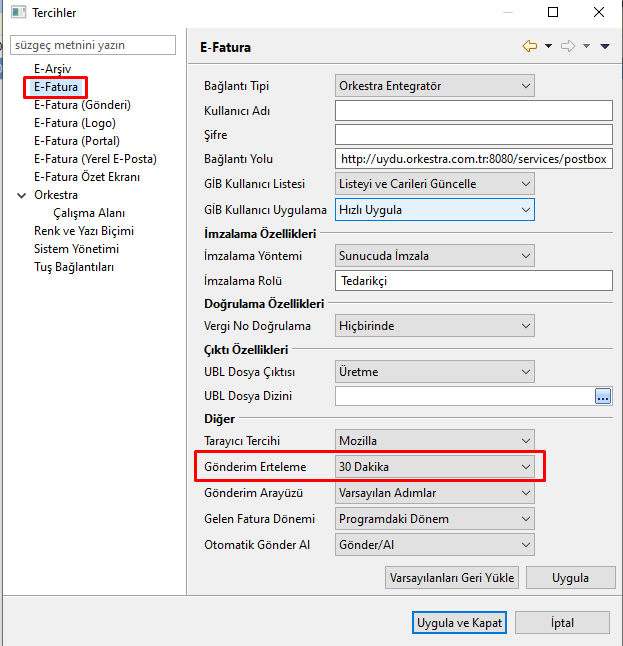The image size is (623, 646).
Task: Click the İptal button
Action: click(562, 623)
